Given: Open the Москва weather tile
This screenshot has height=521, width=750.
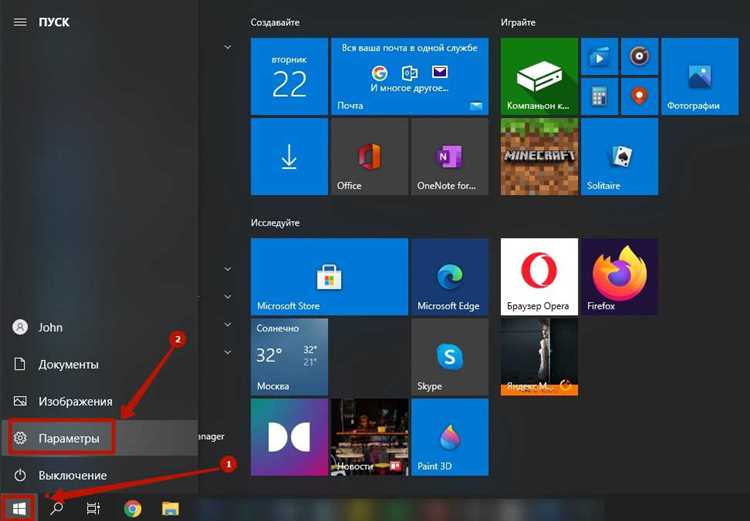Looking at the screenshot, I should [289, 357].
